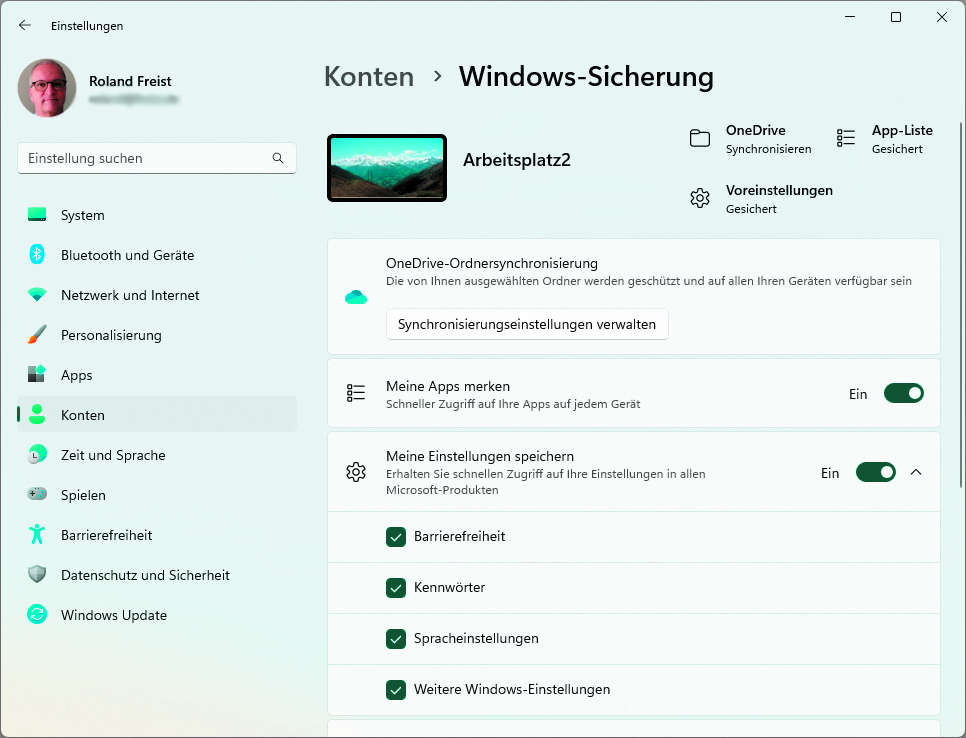966x738 pixels.
Task: Uncheck Weitere Windows-Einstellungen checkbox
Action: click(396, 690)
